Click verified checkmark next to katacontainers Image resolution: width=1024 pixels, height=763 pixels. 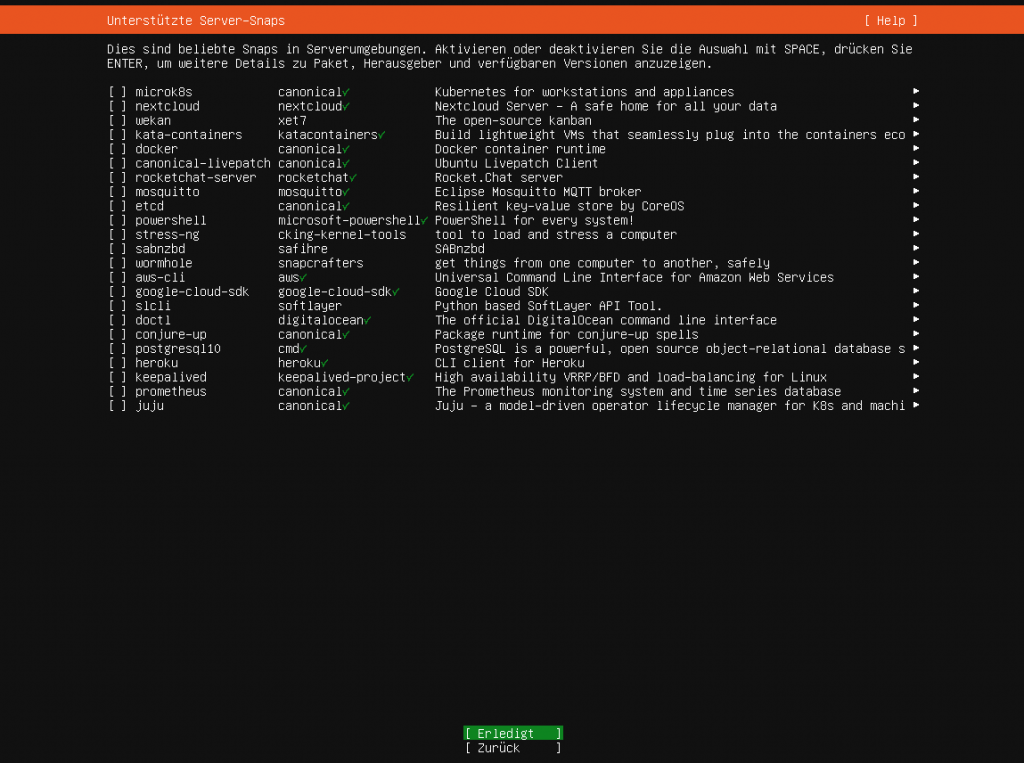[x=382, y=134]
